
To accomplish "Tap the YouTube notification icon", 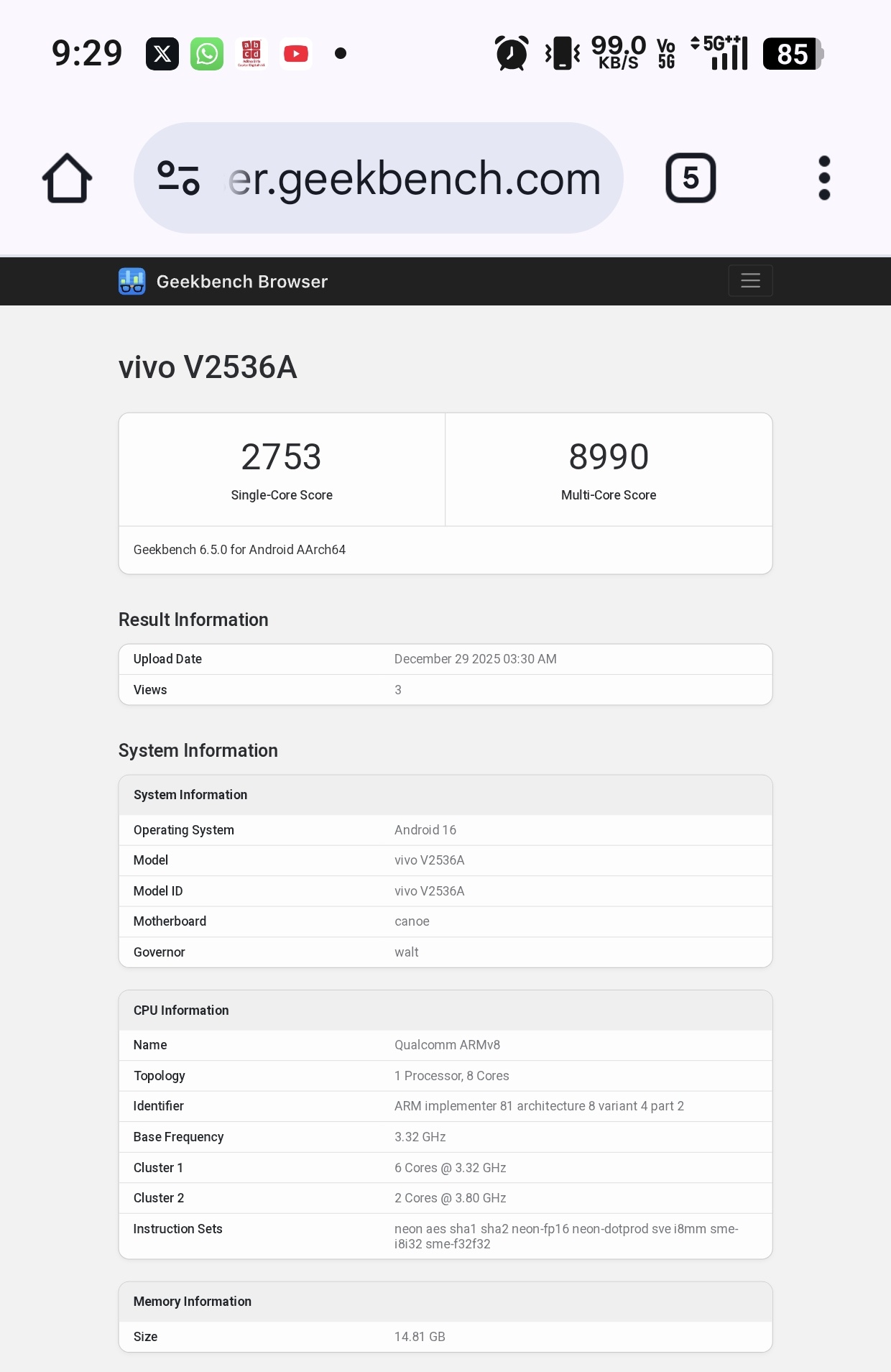I will pyautogui.click(x=296, y=54).
